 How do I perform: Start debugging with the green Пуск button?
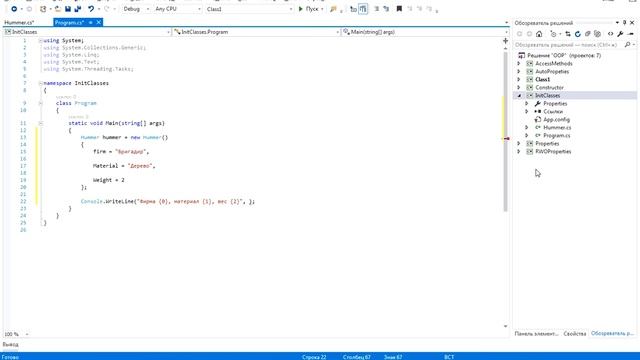(x=308, y=9)
